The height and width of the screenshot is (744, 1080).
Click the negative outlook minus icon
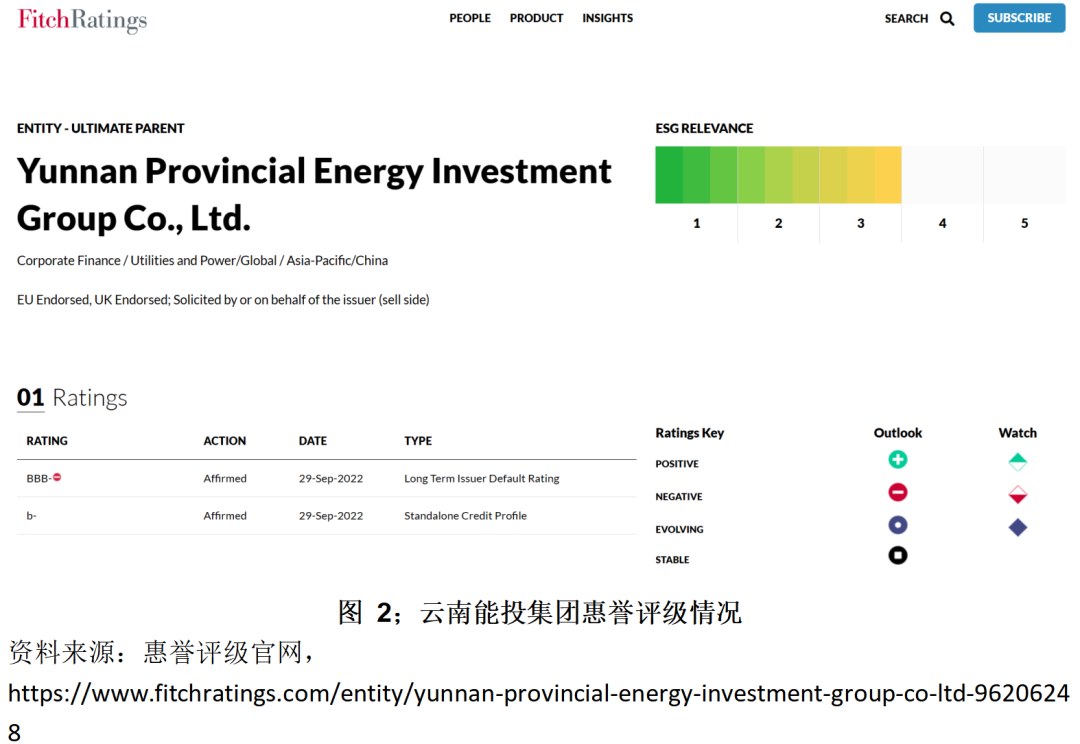897,492
